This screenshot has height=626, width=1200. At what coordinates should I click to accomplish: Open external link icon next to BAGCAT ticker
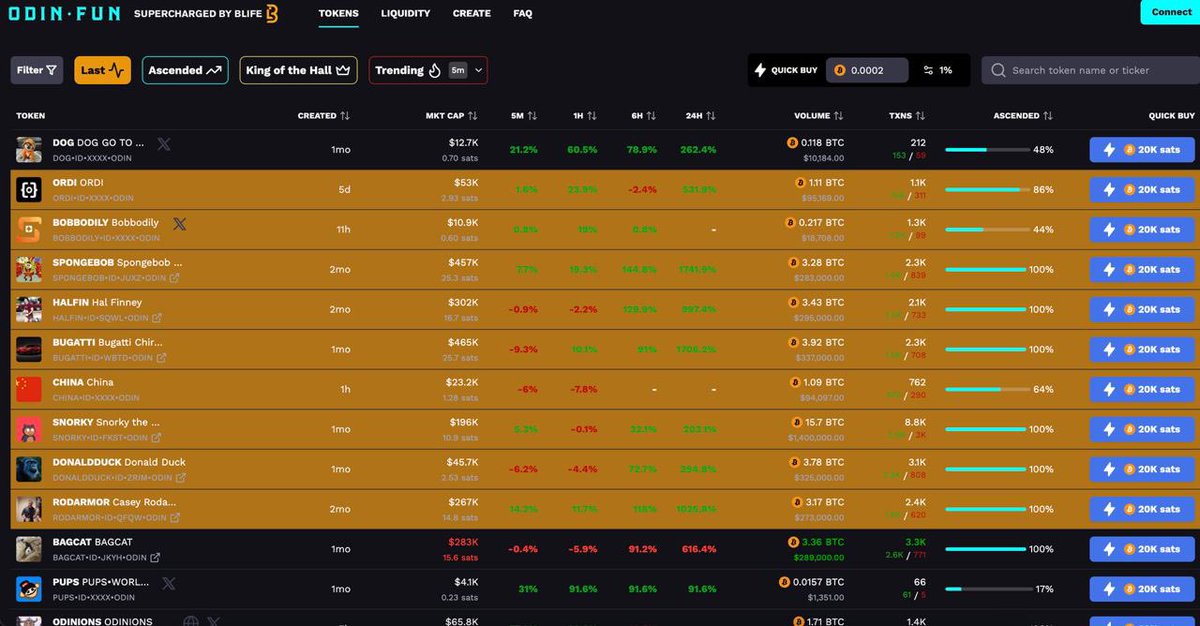(155, 558)
